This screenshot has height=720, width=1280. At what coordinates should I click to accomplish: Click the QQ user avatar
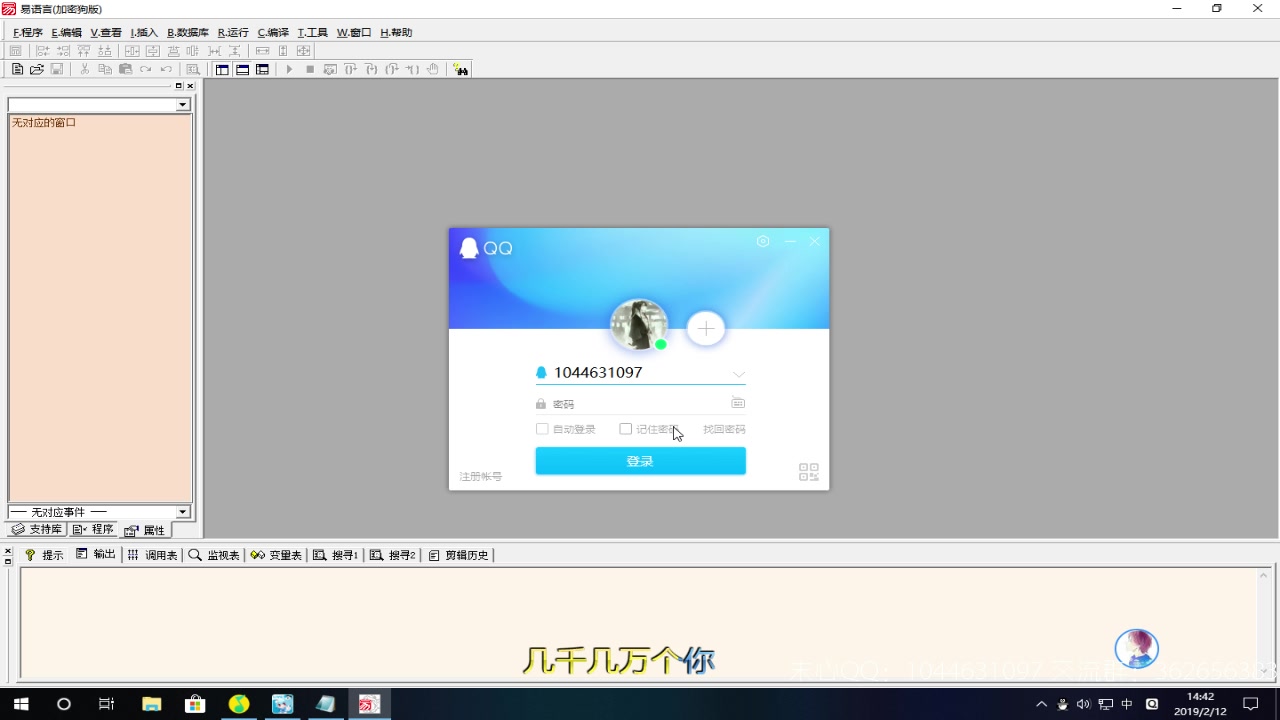click(x=639, y=325)
